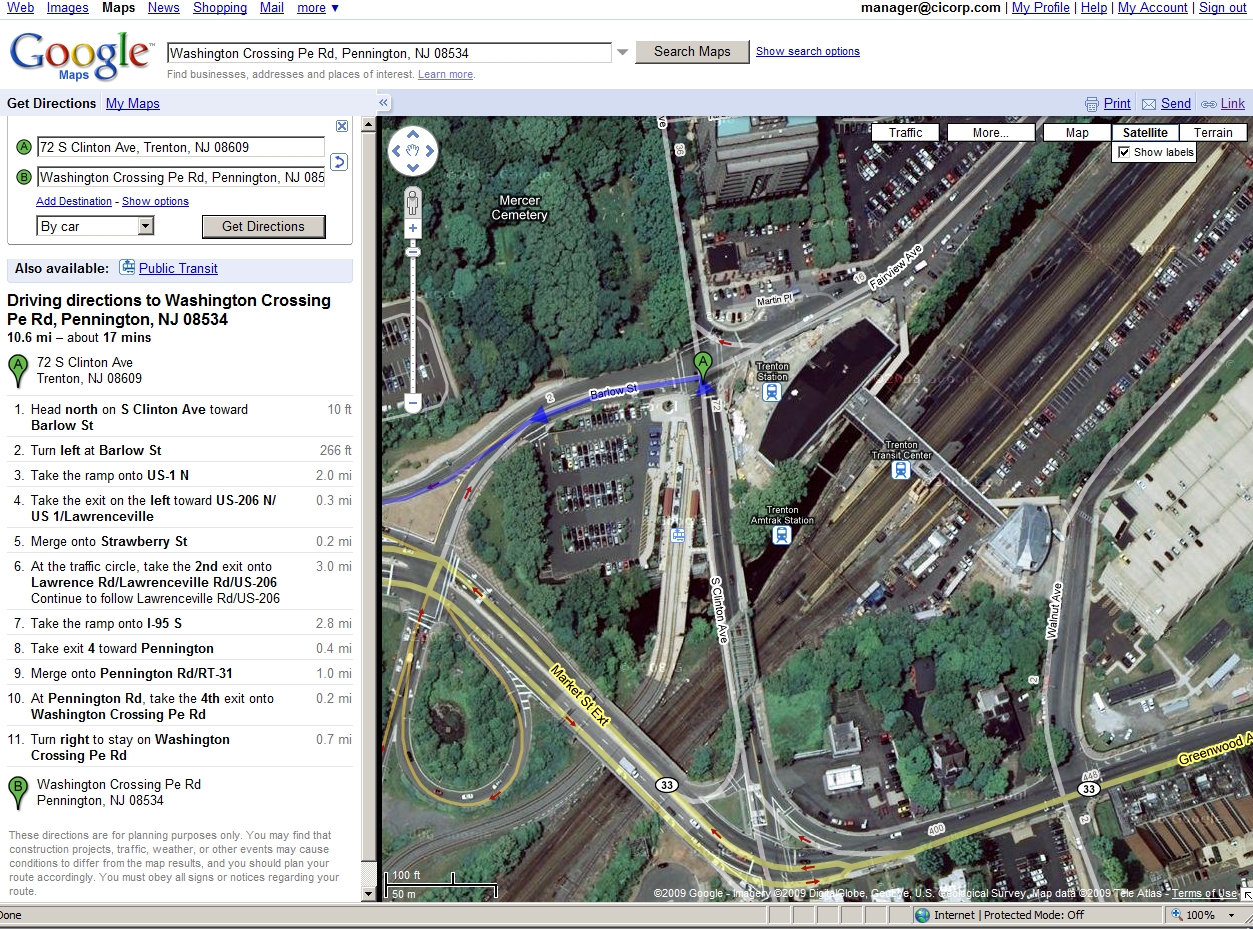
Task: Open News in the top navigation
Action: pyautogui.click(x=164, y=8)
